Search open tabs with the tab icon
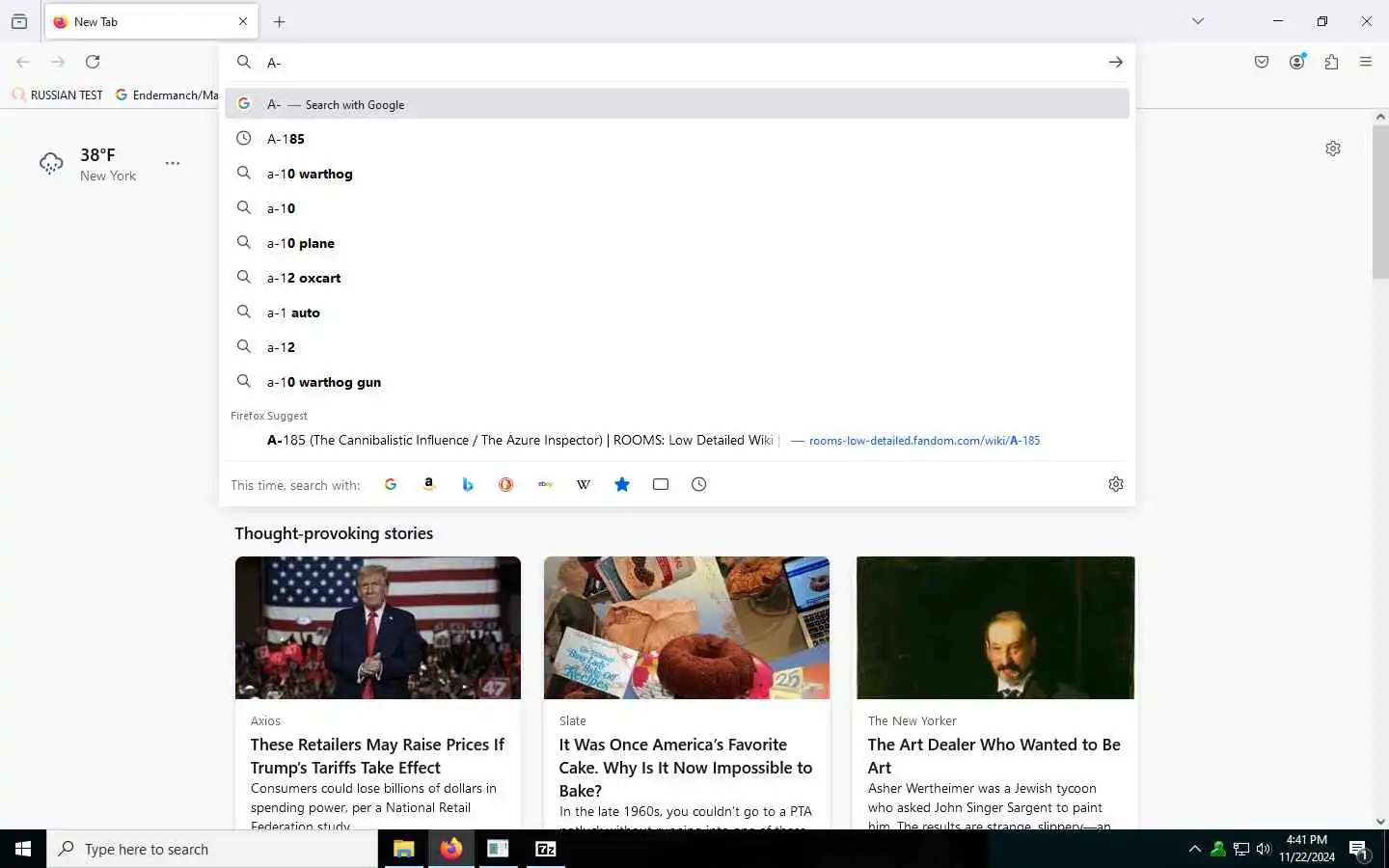Viewport: 1389px width, 868px height. tap(661, 484)
